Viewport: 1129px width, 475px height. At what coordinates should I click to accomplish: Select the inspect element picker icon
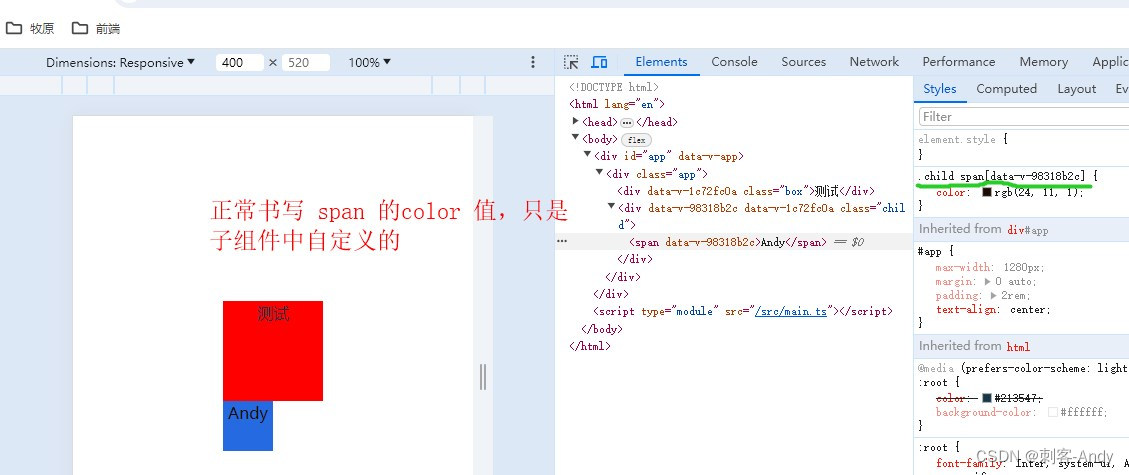(x=571, y=62)
